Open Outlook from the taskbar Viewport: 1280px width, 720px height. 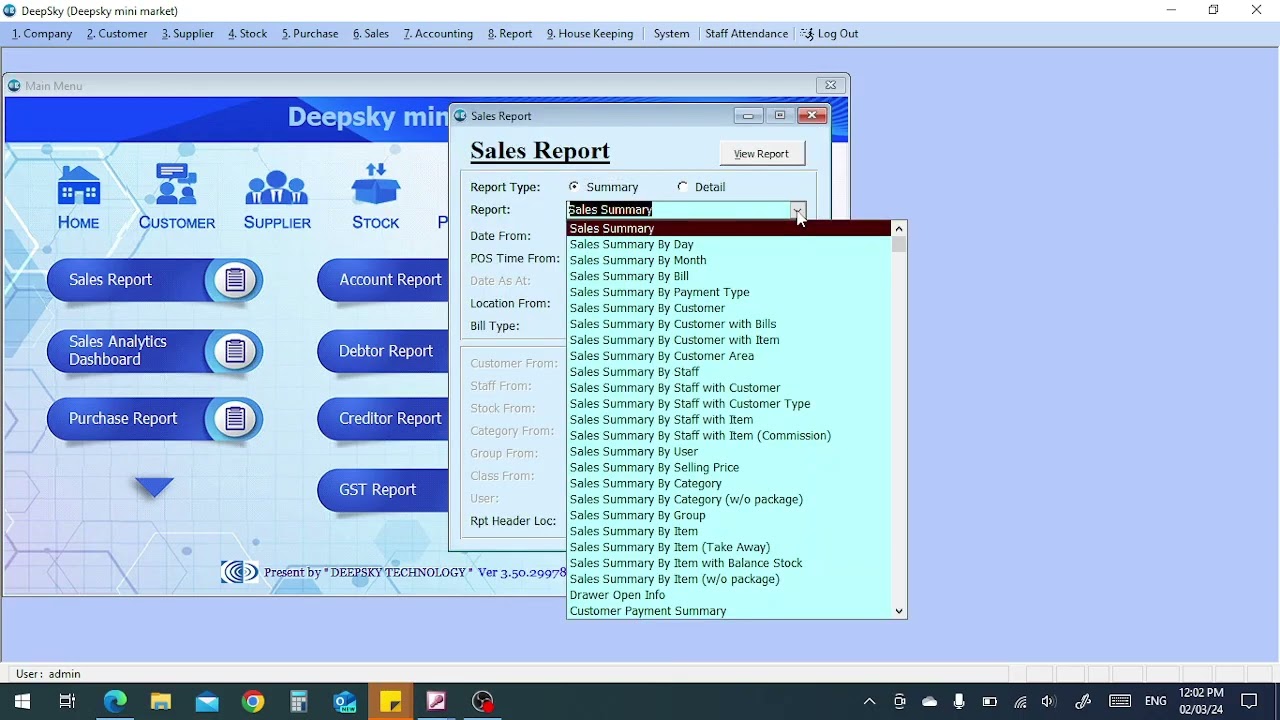(x=345, y=701)
